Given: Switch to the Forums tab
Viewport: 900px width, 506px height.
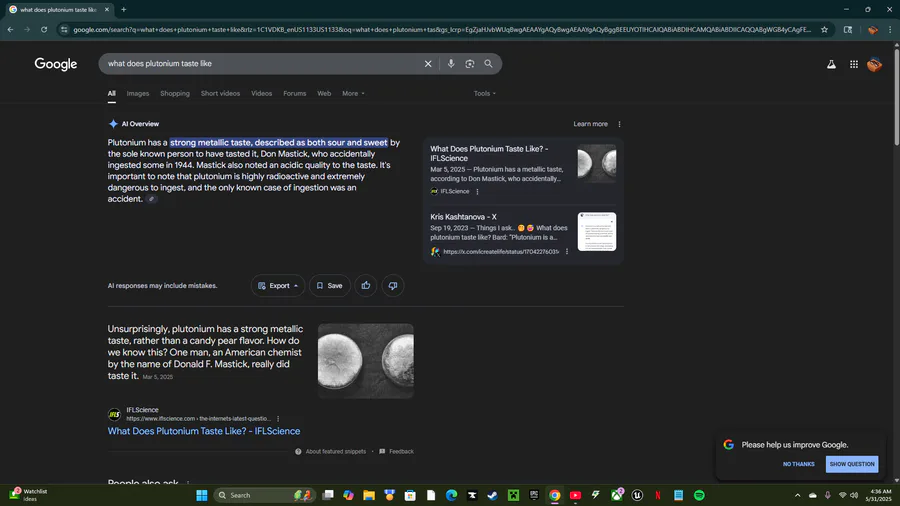Looking at the screenshot, I should pyautogui.click(x=294, y=94).
